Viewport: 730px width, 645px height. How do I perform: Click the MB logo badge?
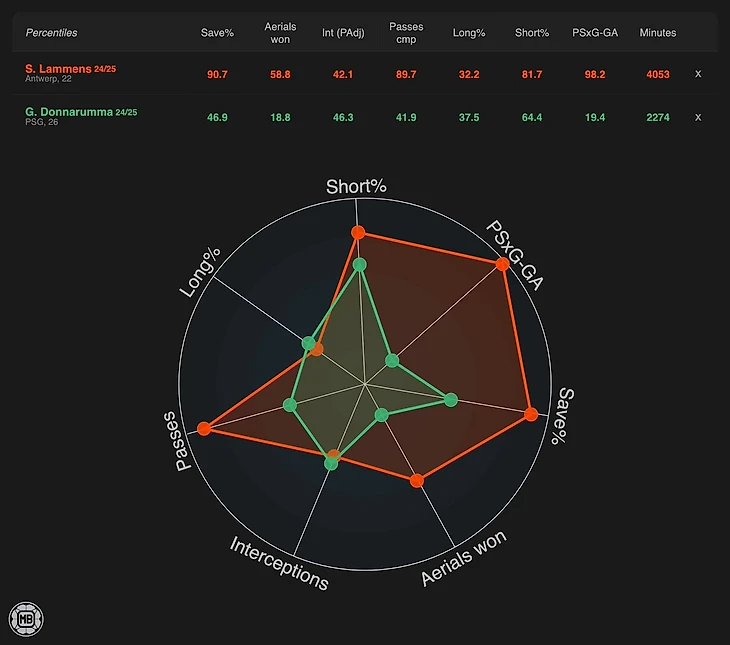pyautogui.click(x=23, y=617)
